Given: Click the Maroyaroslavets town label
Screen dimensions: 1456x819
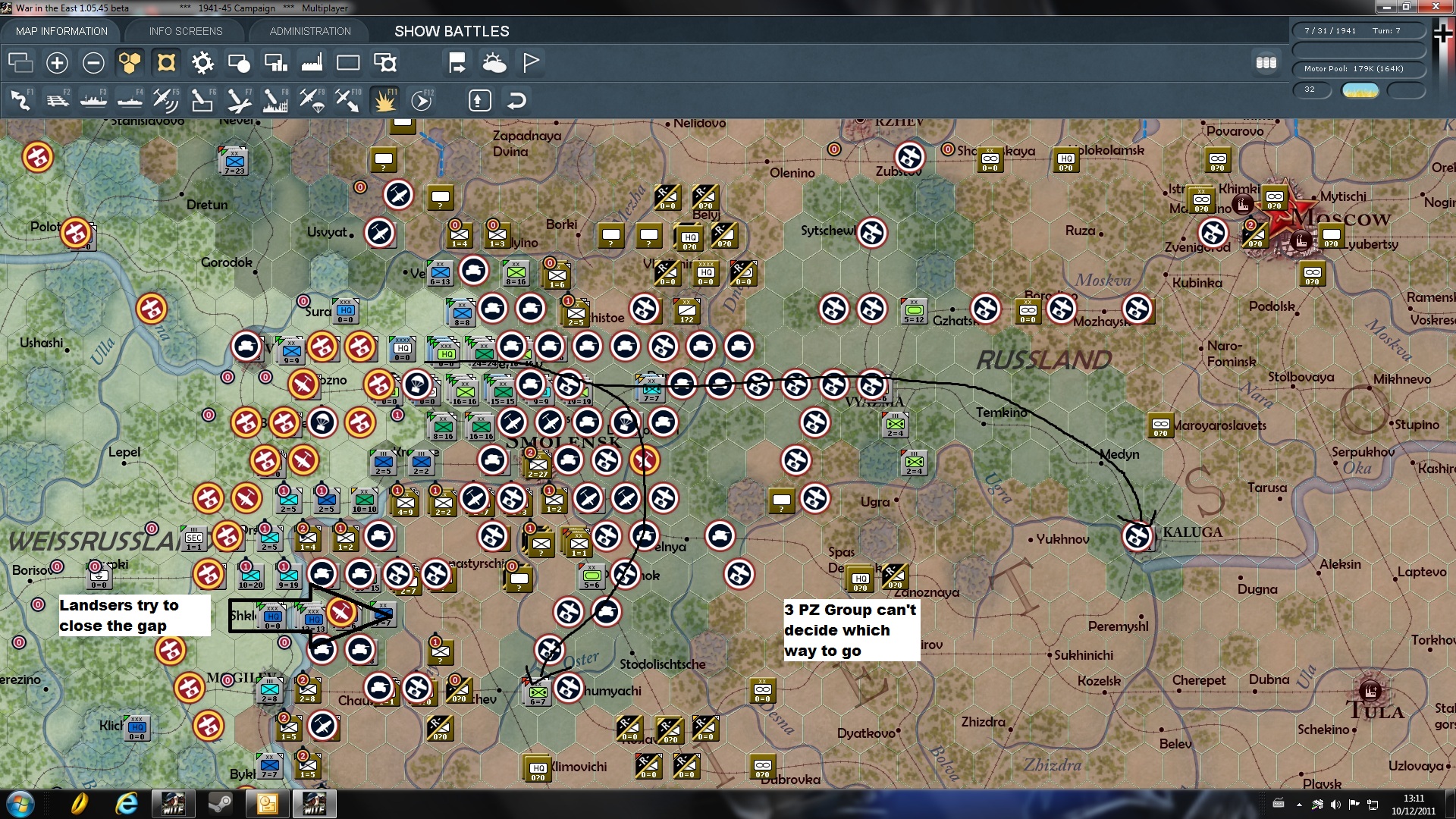Looking at the screenshot, I should pos(1219,425).
